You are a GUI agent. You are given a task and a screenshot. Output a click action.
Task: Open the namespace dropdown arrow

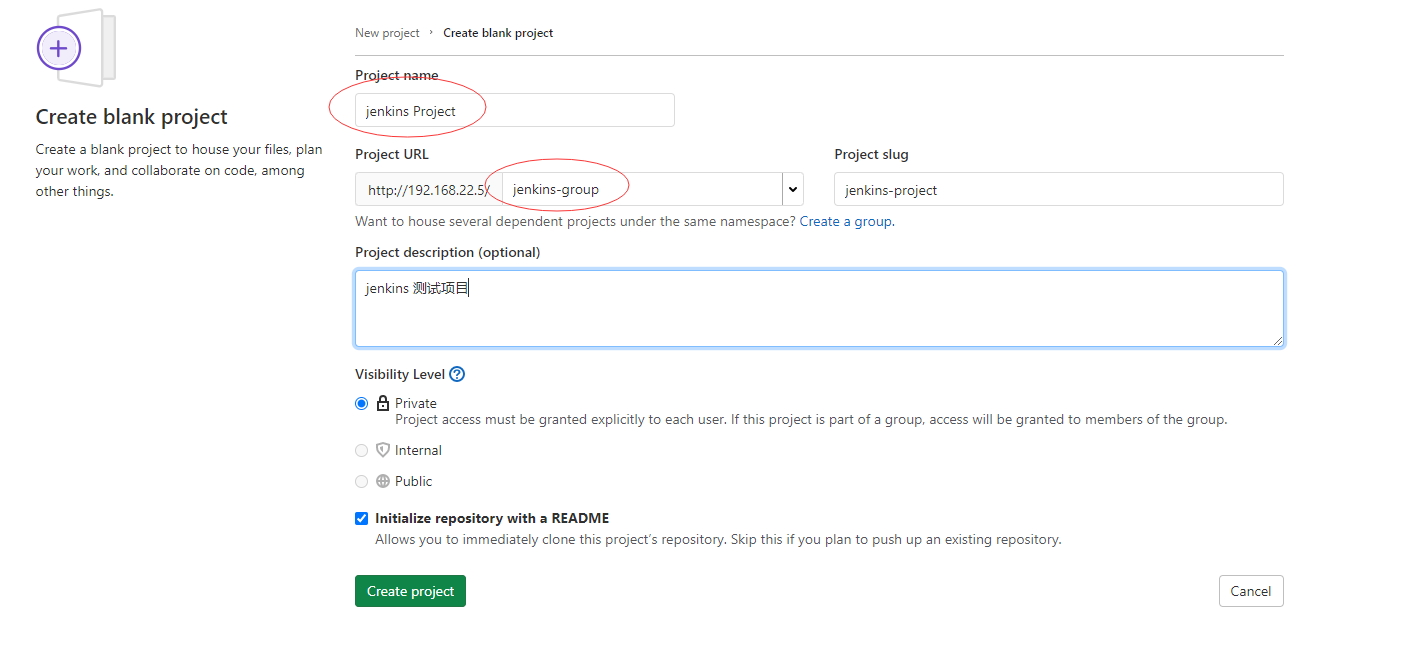click(x=793, y=189)
